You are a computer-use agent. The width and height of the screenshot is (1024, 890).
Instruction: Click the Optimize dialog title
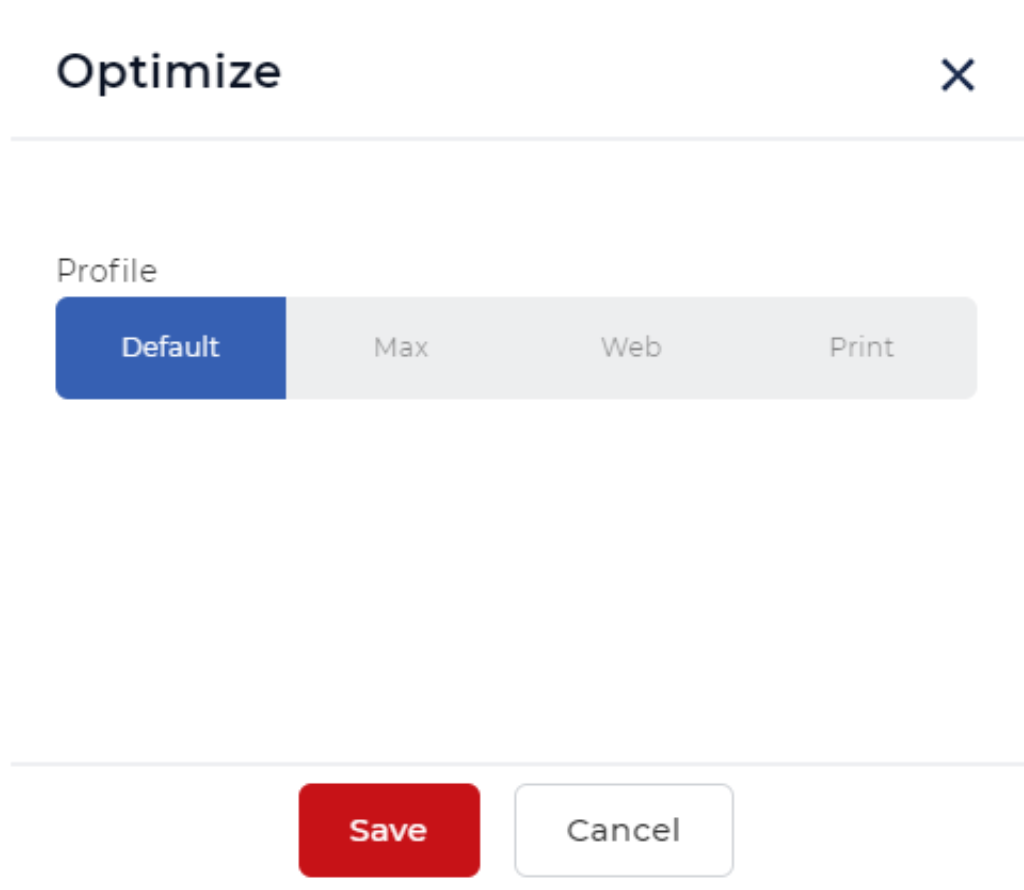168,73
